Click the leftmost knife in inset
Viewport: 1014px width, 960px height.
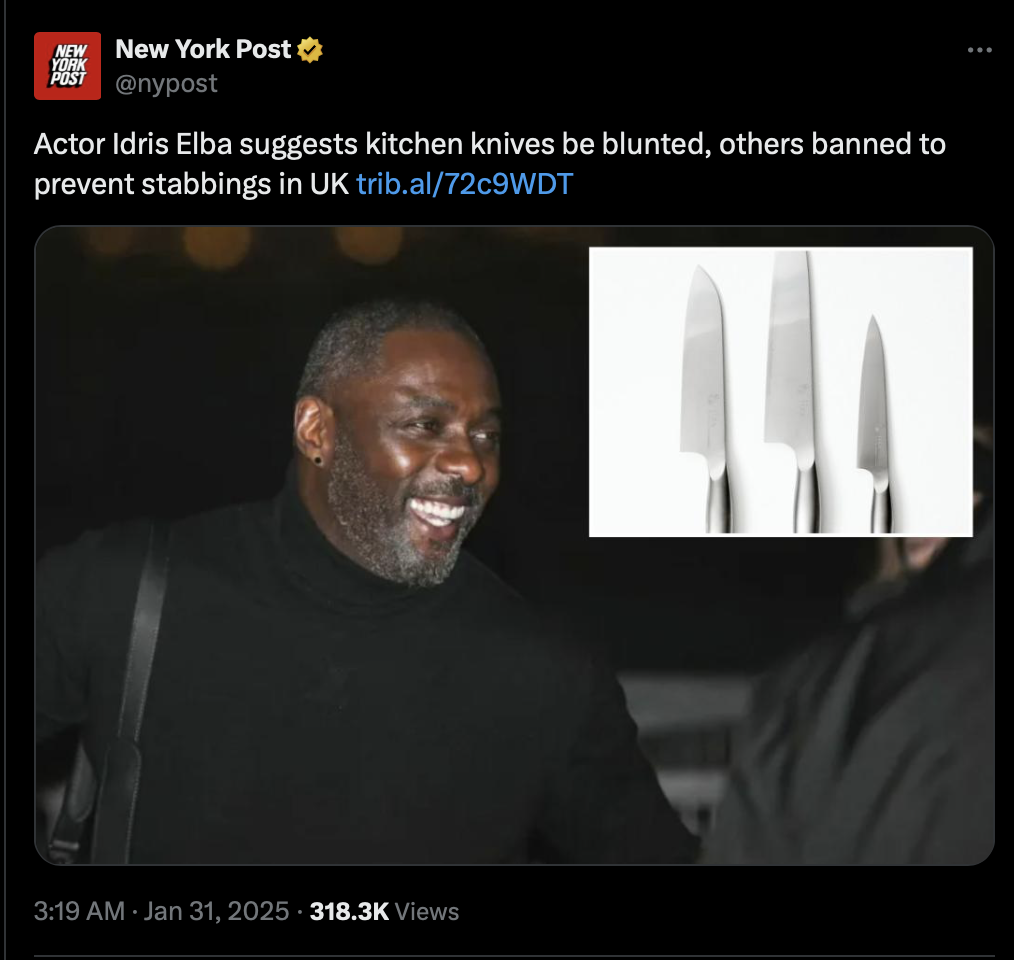coord(705,399)
